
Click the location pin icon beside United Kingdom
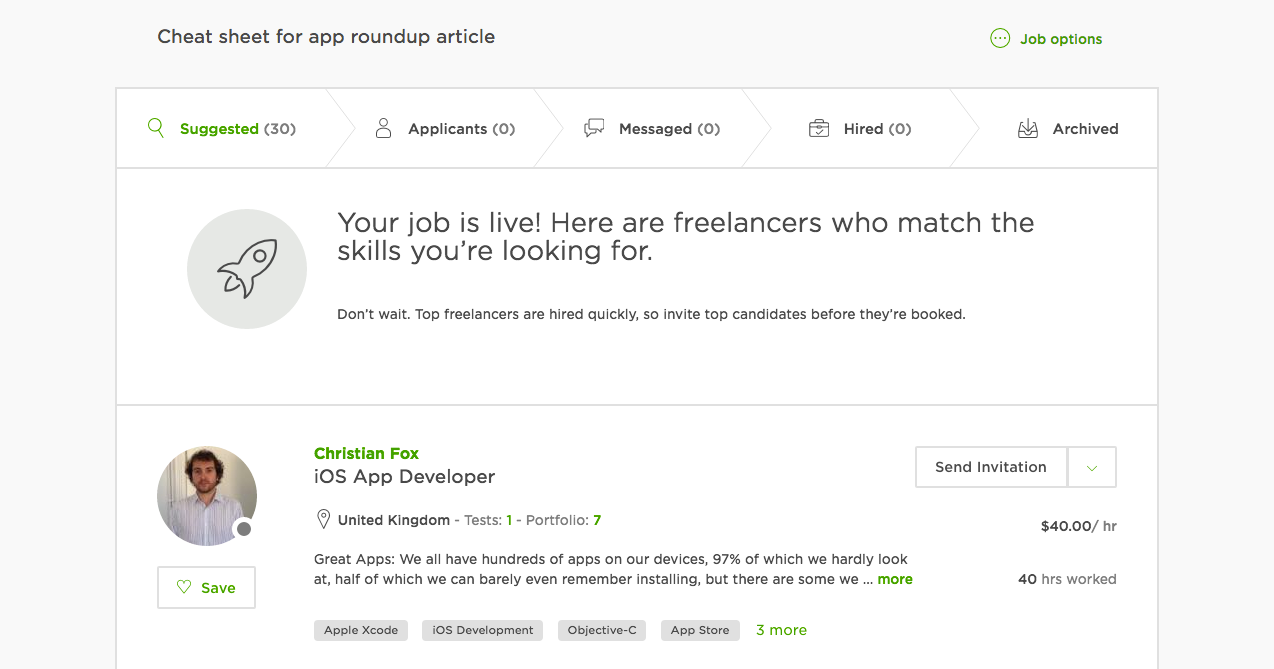tap(323, 520)
